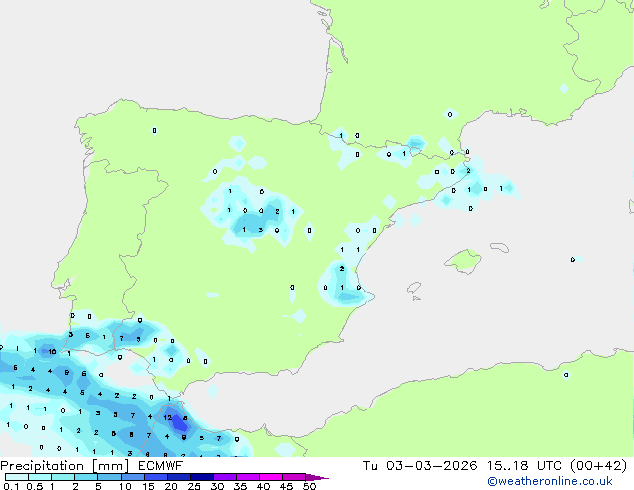This screenshot has height=490, width=634.
Task: Click the purple swatch between 30 and 35
Action: click(224, 477)
